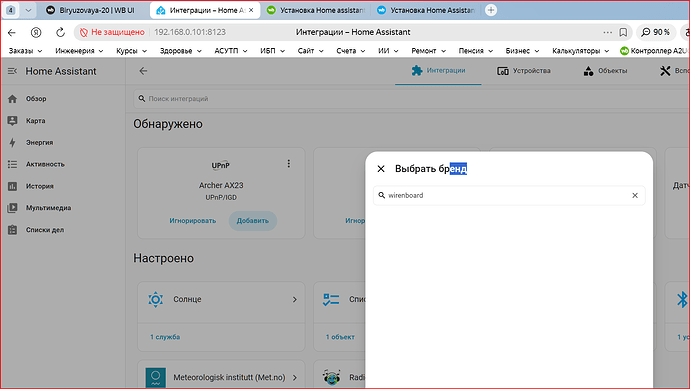Open the Meteorologisk institutt (Met.no) integration
The width and height of the screenshot is (690, 389).
point(221,377)
